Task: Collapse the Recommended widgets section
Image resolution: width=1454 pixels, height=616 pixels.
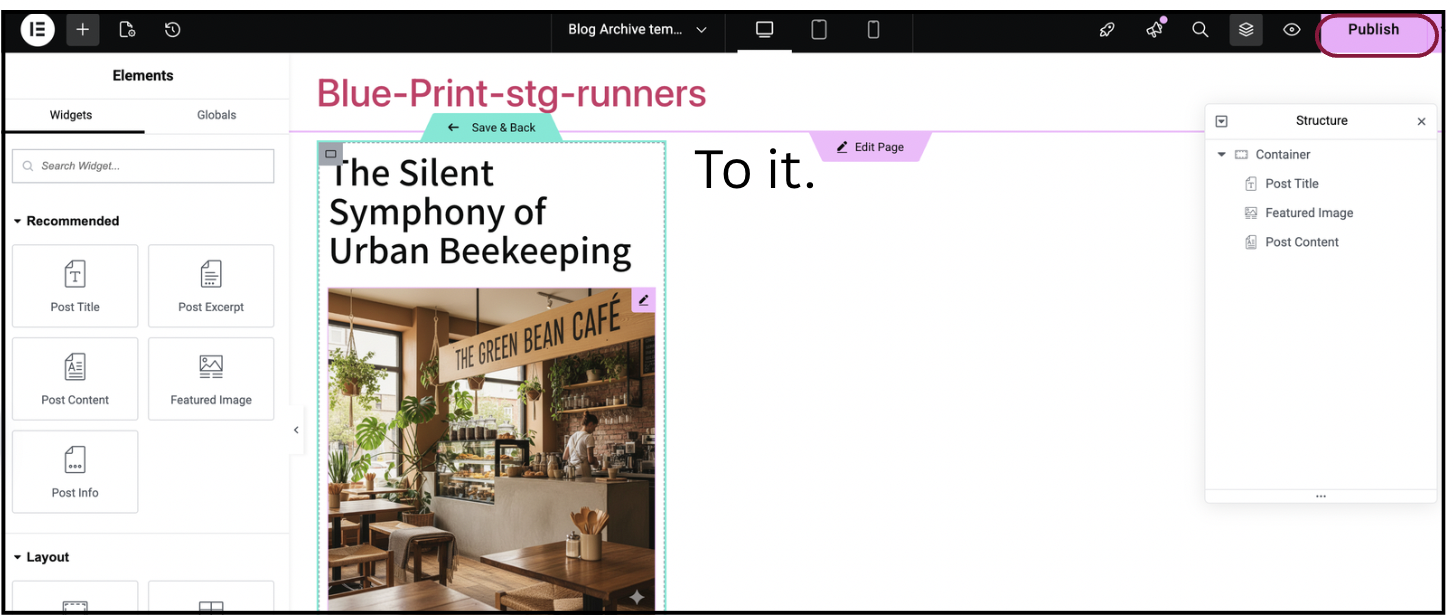Action: pyautogui.click(x=18, y=221)
